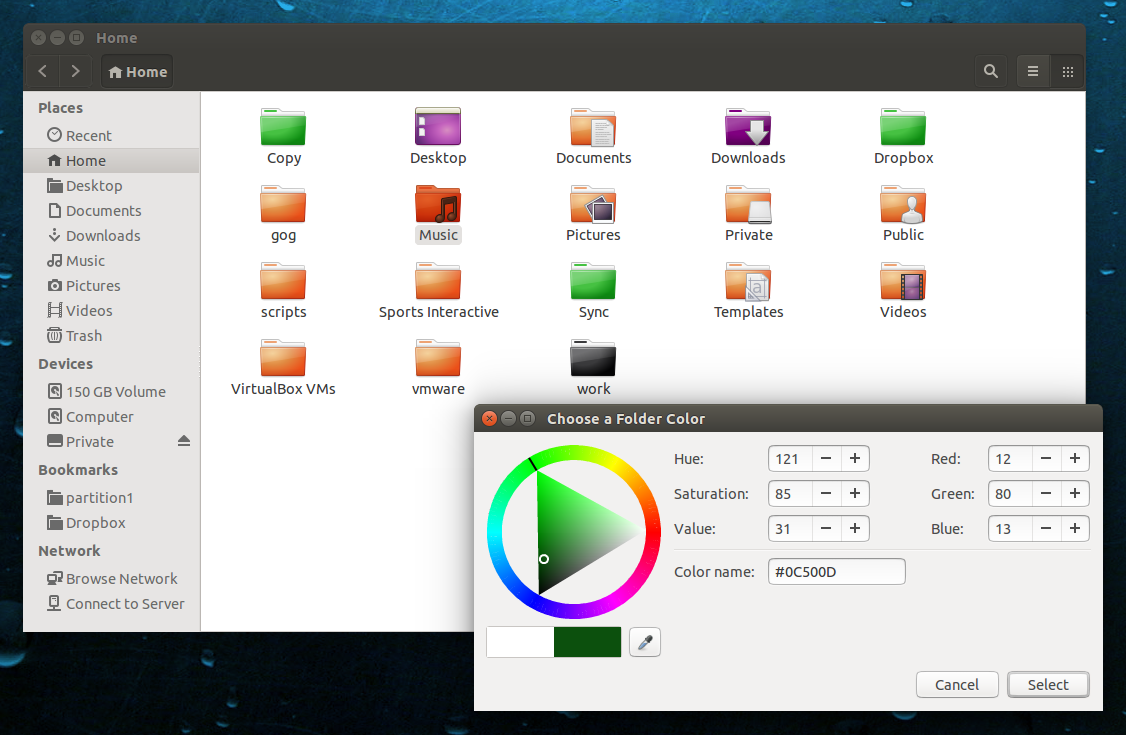Collapse the Bookmarks section
The image size is (1126, 735).
click(78, 469)
